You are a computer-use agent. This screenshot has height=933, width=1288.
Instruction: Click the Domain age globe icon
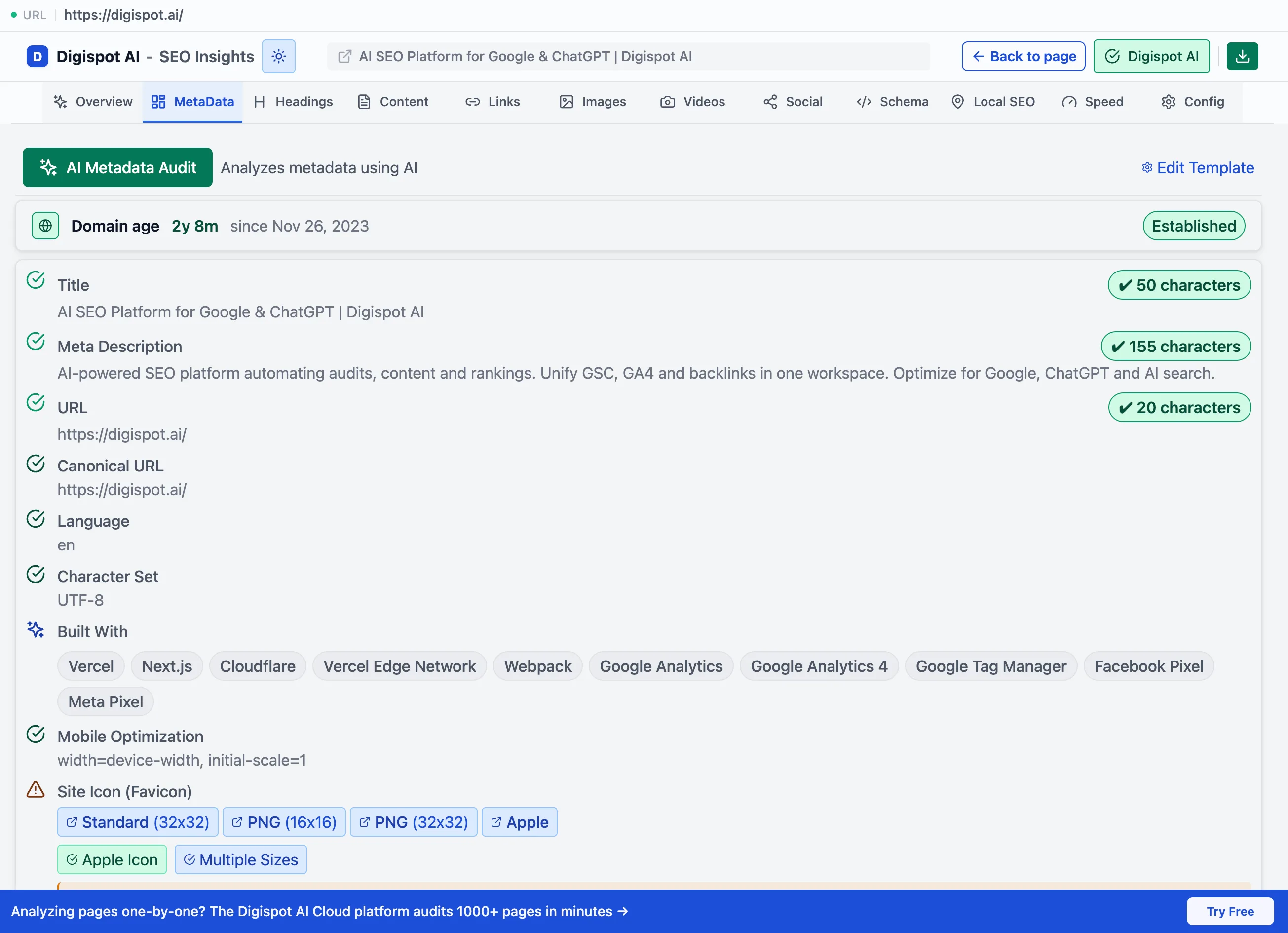click(45, 226)
